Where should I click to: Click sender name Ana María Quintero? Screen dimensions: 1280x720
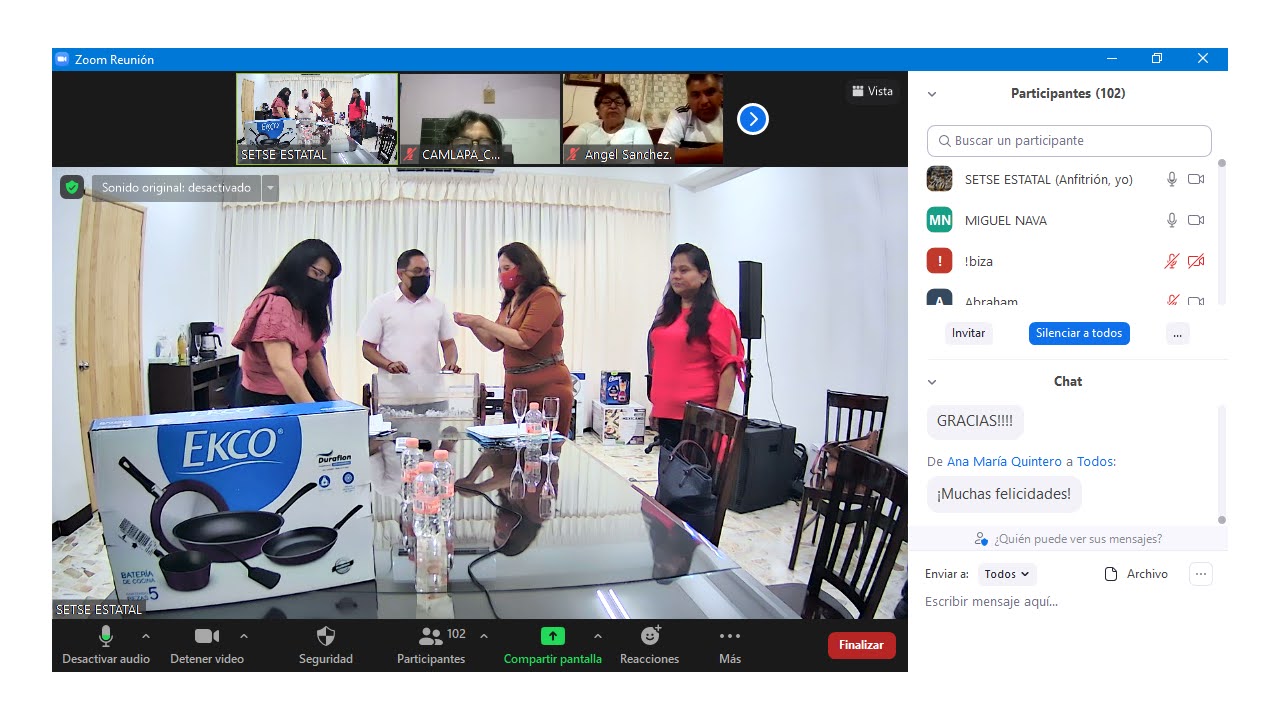click(1004, 461)
